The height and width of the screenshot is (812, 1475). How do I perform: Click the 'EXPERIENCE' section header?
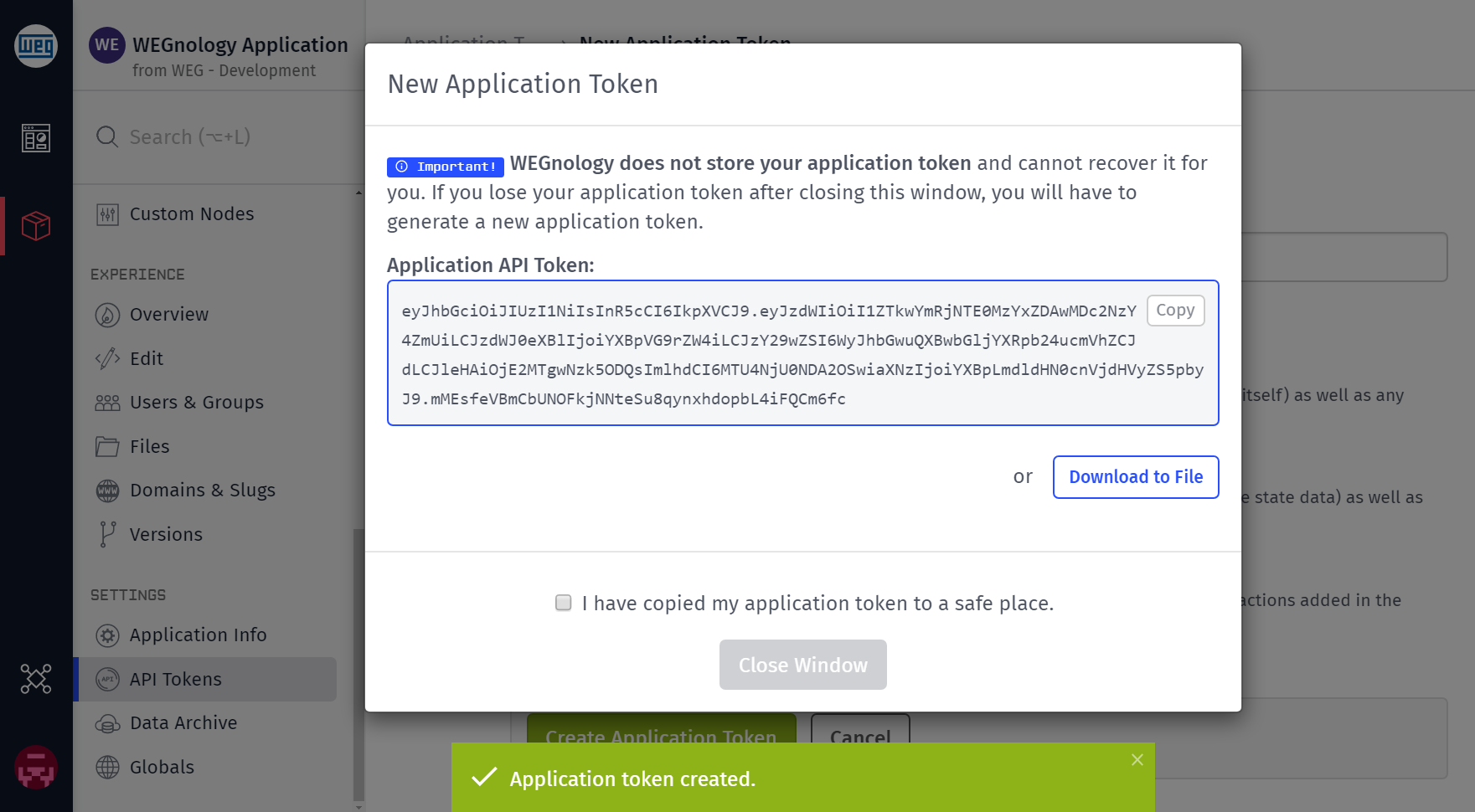(137, 275)
